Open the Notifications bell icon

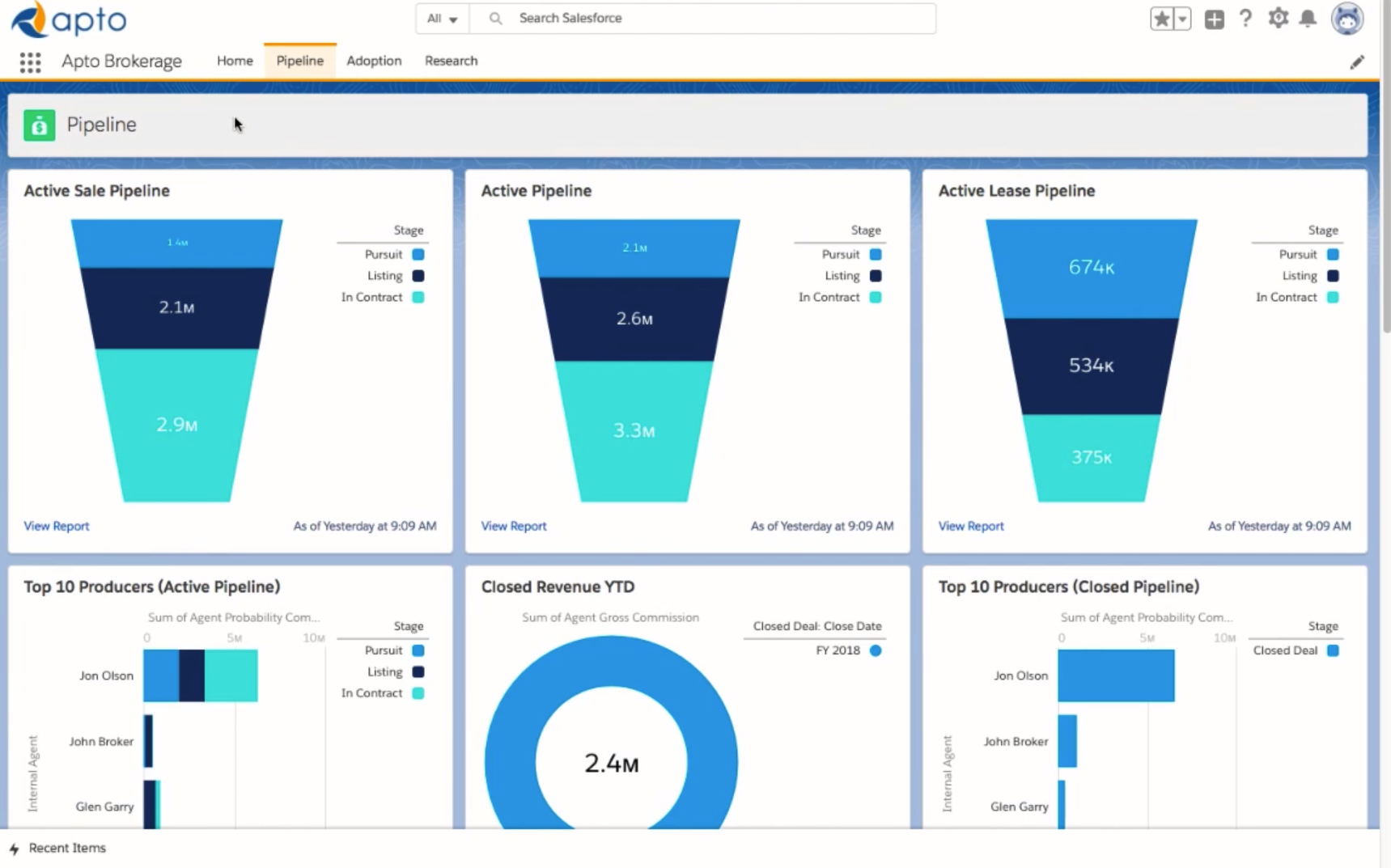(1308, 19)
